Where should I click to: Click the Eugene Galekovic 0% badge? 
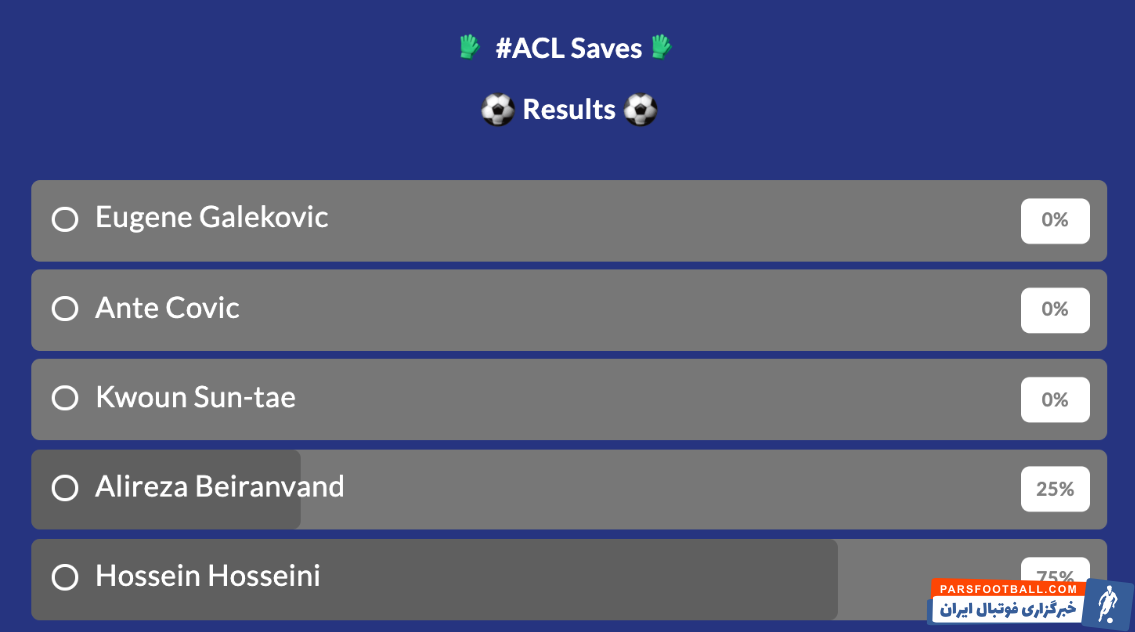pyautogui.click(x=1055, y=221)
